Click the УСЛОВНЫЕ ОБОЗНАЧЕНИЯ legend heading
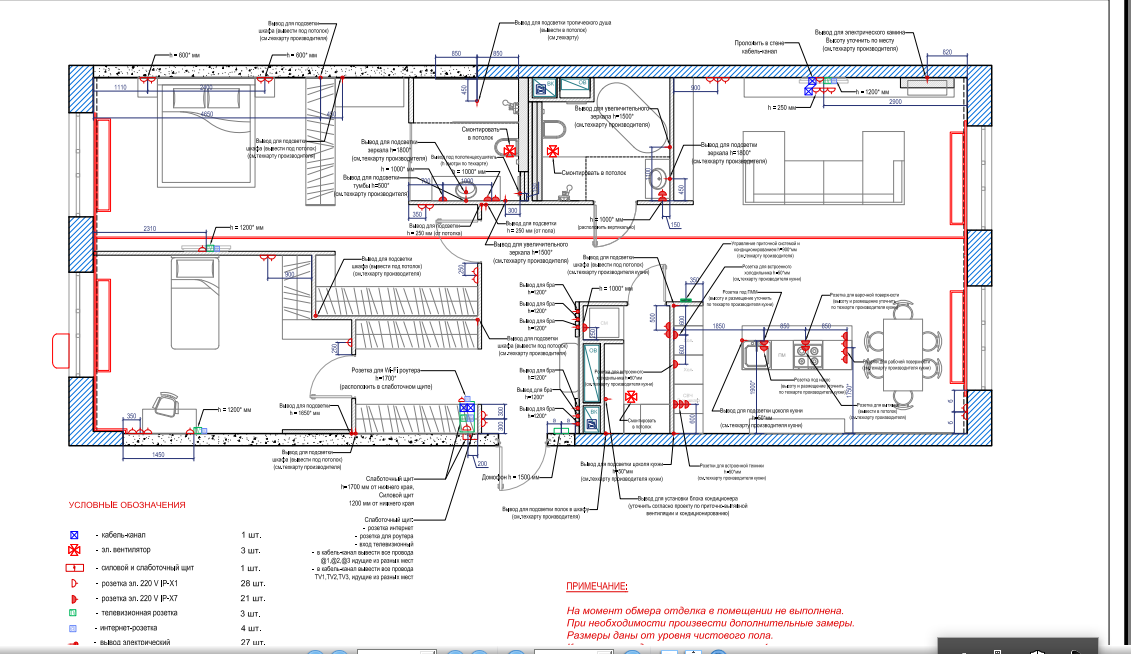Image resolution: width=1131 pixels, height=654 pixels. coord(127,506)
